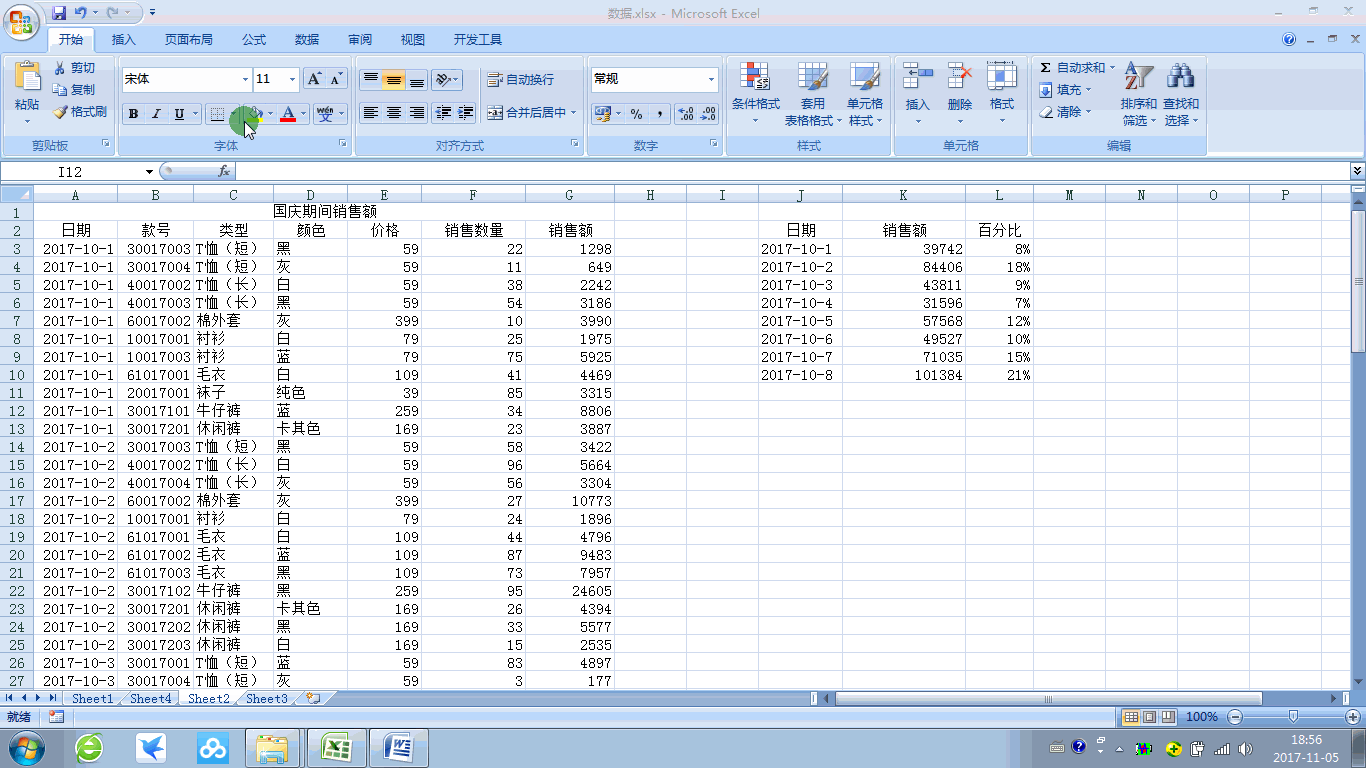This screenshot has width=1366, height=768.
Task: Switch to the Sheet3 worksheet tab
Action: 266,698
